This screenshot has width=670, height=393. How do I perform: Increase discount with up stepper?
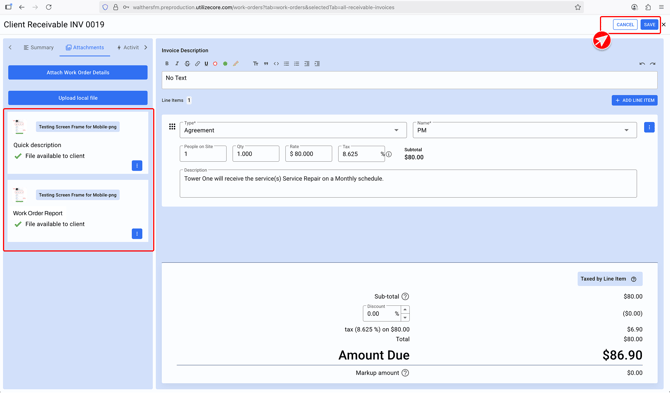pos(405,310)
